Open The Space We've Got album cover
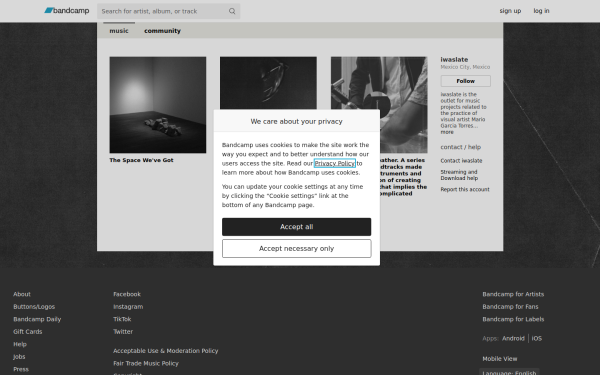 pos(158,105)
